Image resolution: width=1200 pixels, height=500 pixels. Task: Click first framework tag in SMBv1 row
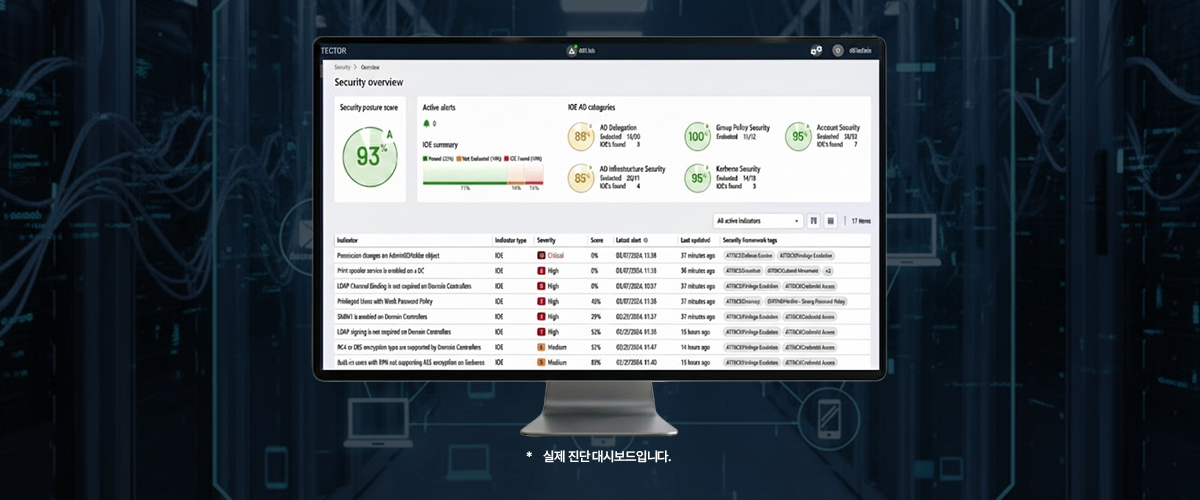tap(750, 316)
